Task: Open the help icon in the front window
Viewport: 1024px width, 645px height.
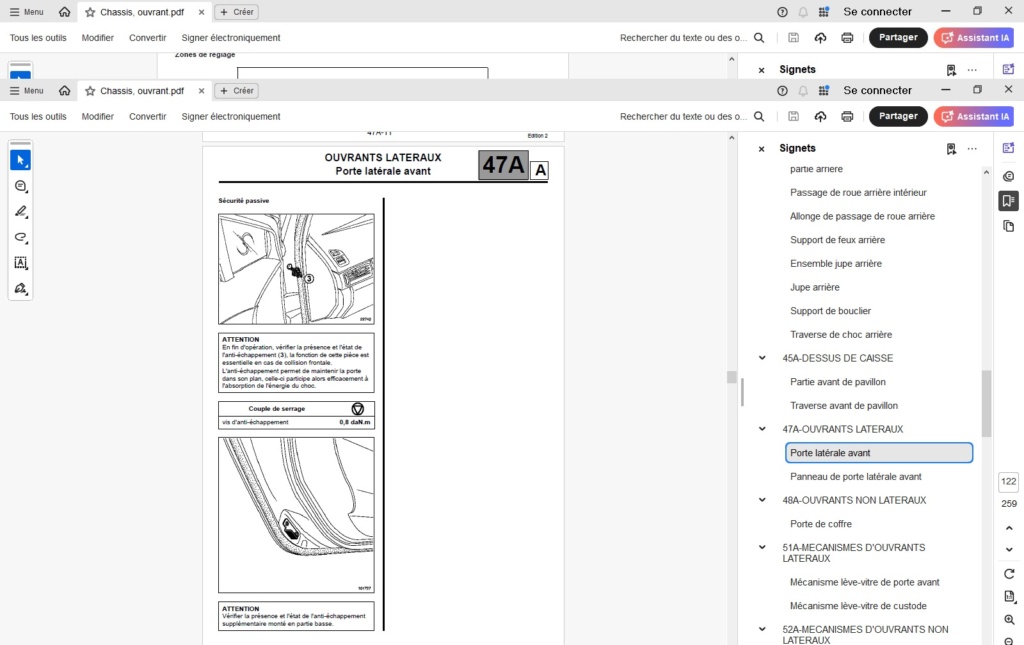Action: tap(782, 91)
